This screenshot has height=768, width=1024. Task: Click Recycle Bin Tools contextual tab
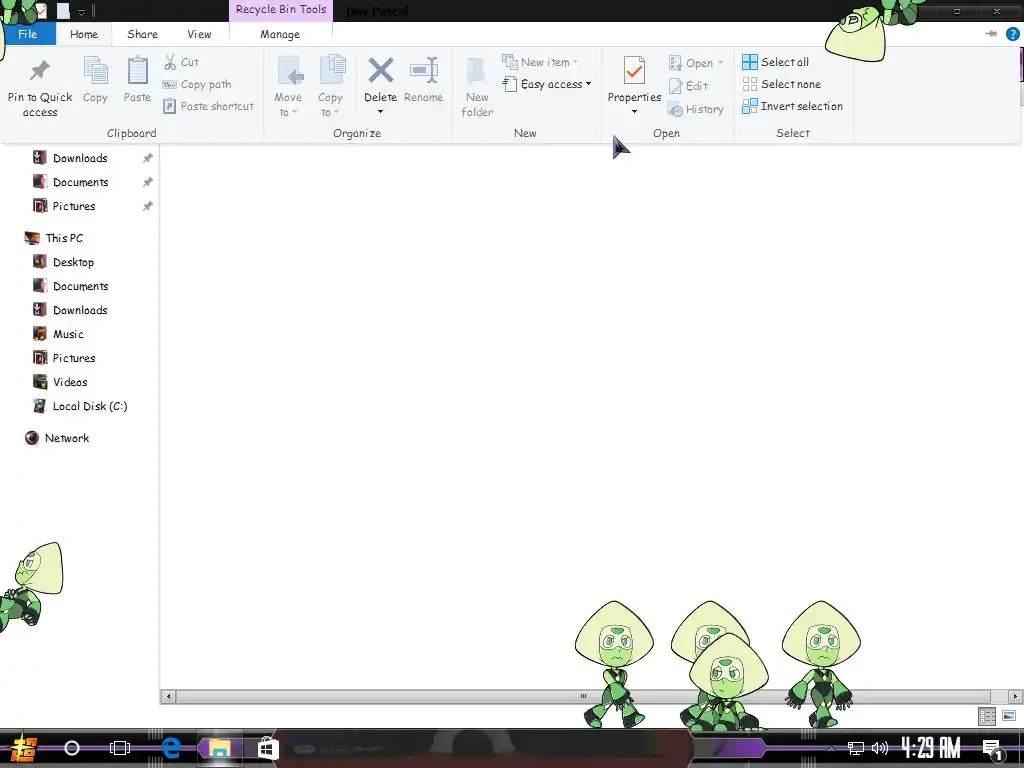coord(281,10)
